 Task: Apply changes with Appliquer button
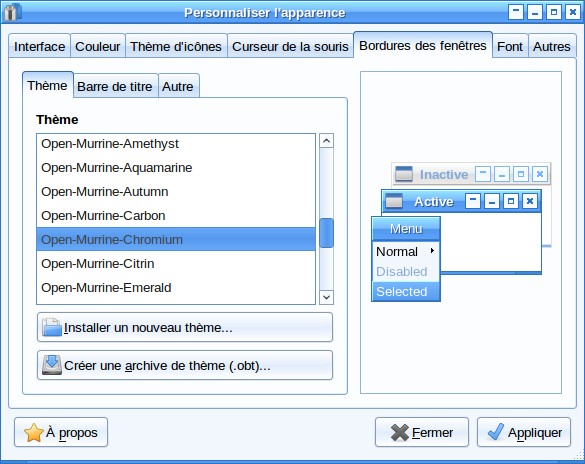(524, 432)
